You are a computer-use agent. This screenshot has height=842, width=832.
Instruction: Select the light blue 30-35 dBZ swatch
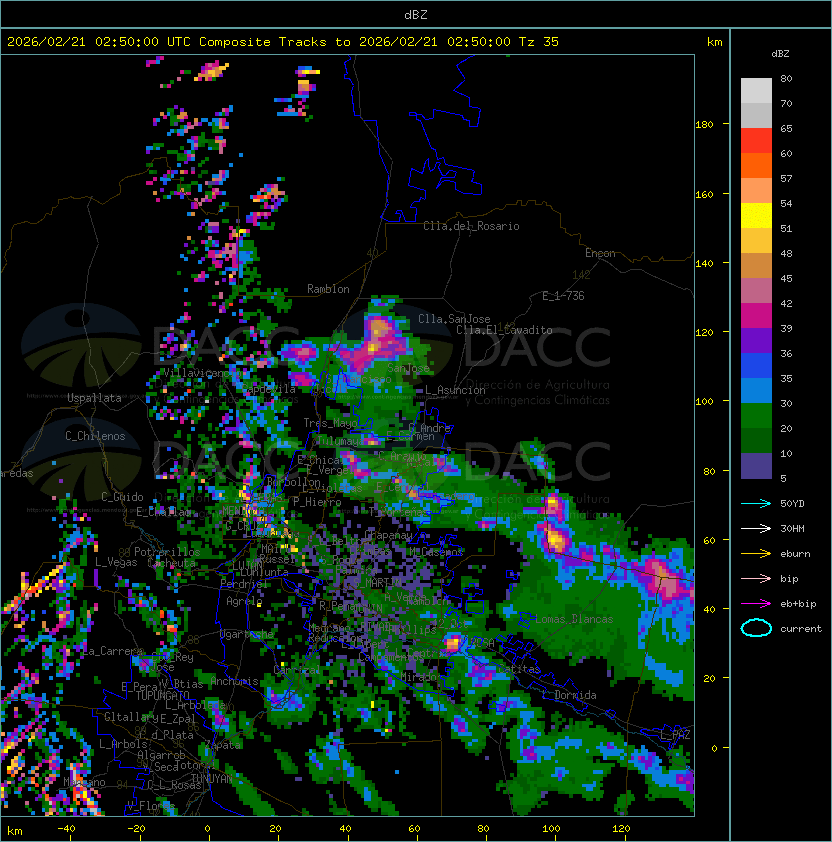point(756,391)
